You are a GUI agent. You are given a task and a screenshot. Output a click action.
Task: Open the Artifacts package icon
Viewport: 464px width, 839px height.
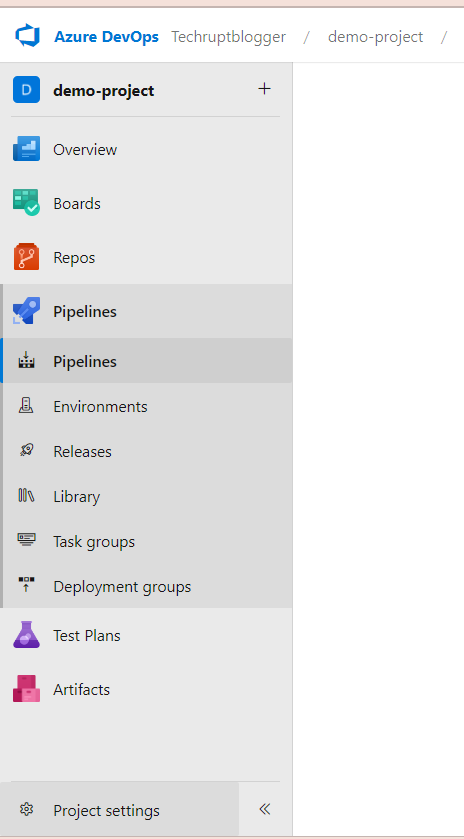[x=26, y=689]
